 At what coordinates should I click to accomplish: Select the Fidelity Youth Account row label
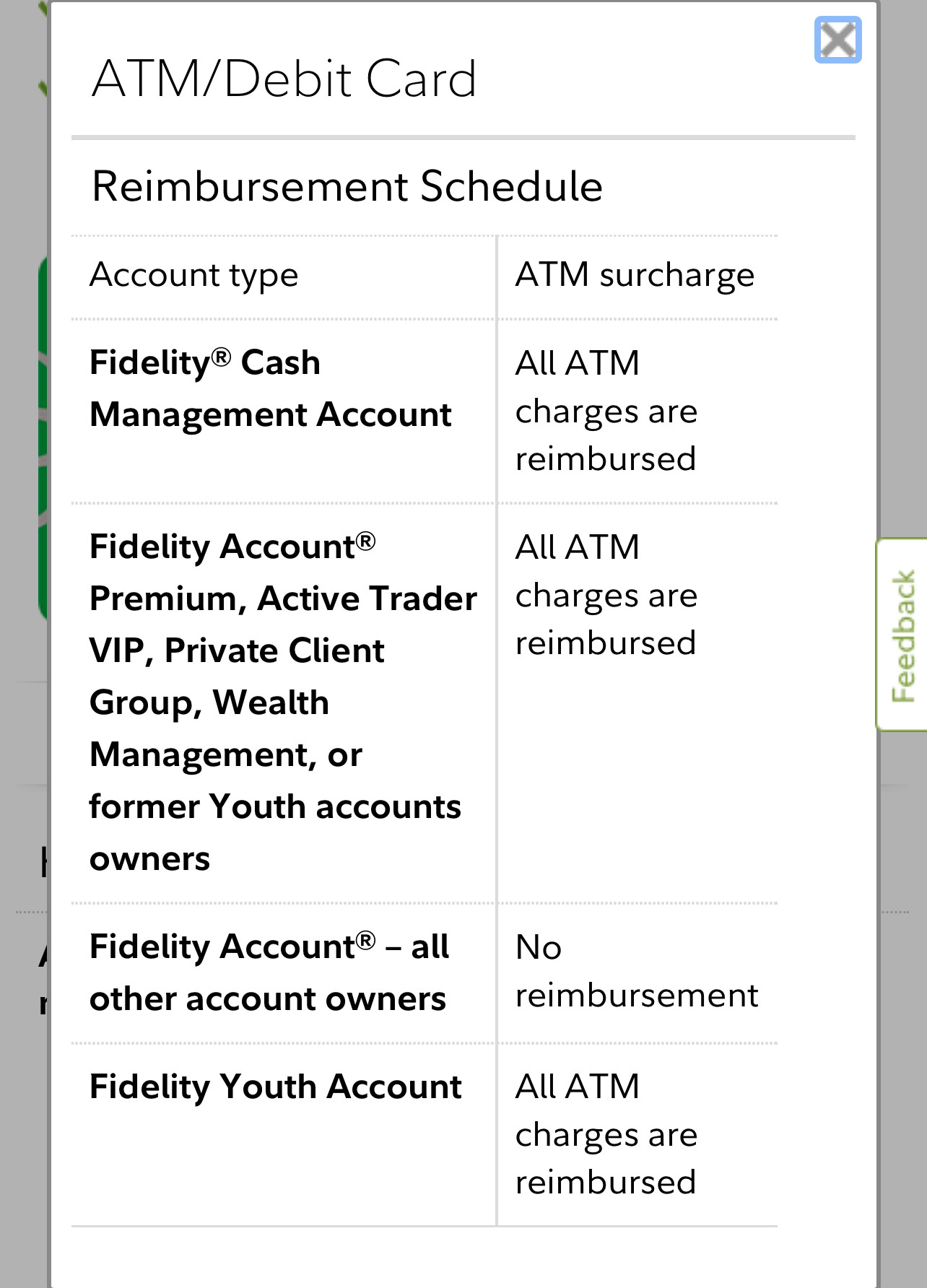pos(276,1087)
